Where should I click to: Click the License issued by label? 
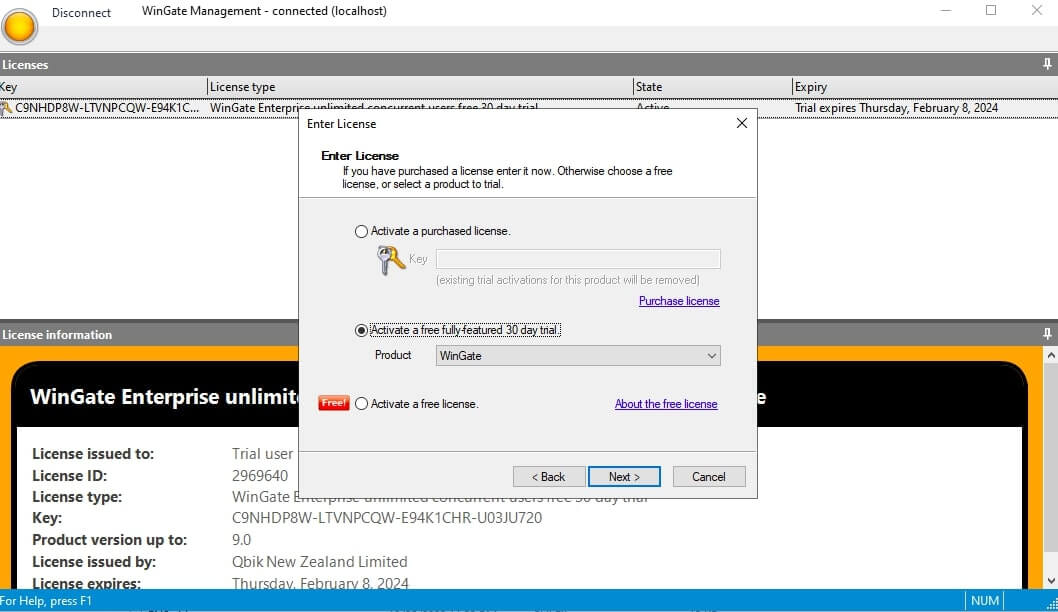click(x=94, y=561)
